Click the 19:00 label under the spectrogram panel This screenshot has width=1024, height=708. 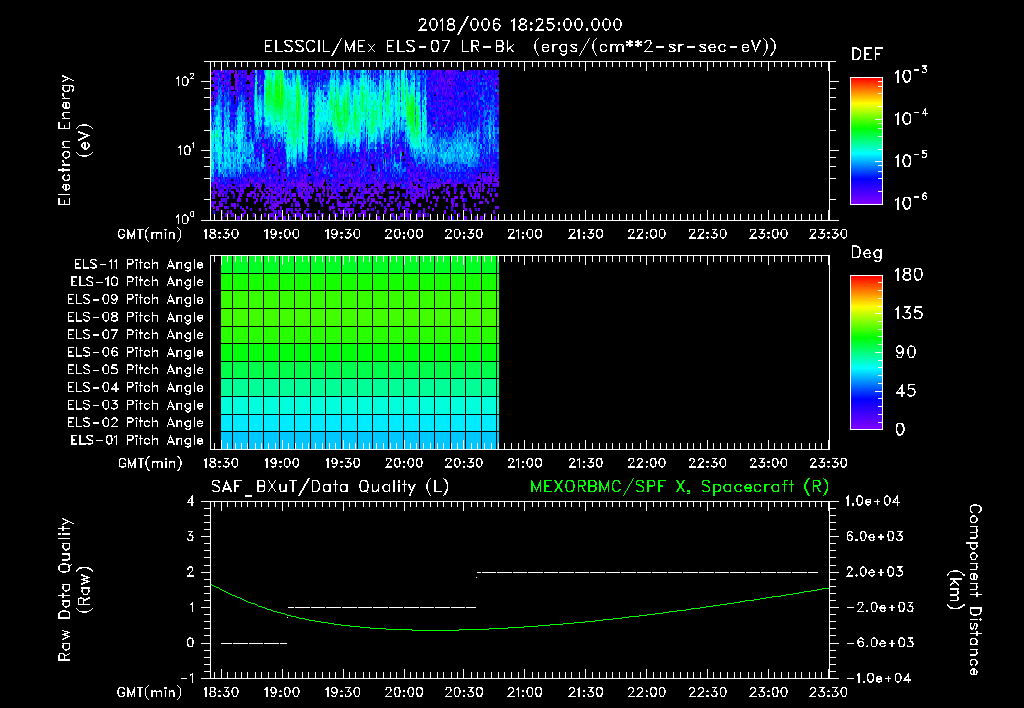tap(281, 234)
